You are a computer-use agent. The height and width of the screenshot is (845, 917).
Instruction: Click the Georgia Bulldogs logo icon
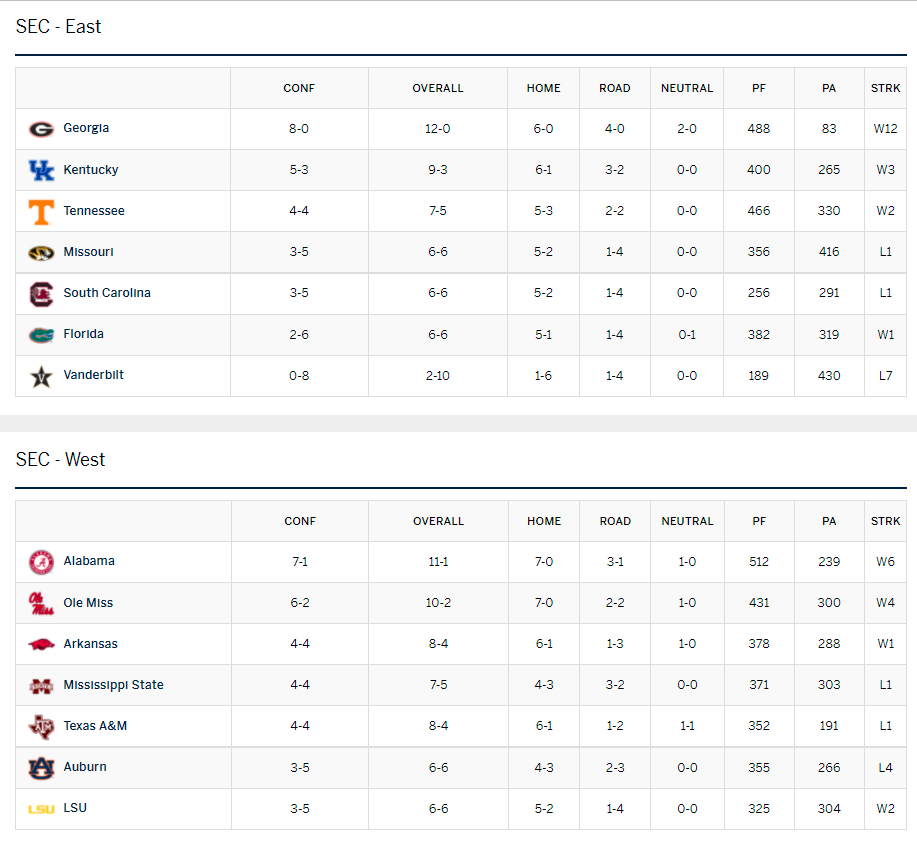point(41,129)
